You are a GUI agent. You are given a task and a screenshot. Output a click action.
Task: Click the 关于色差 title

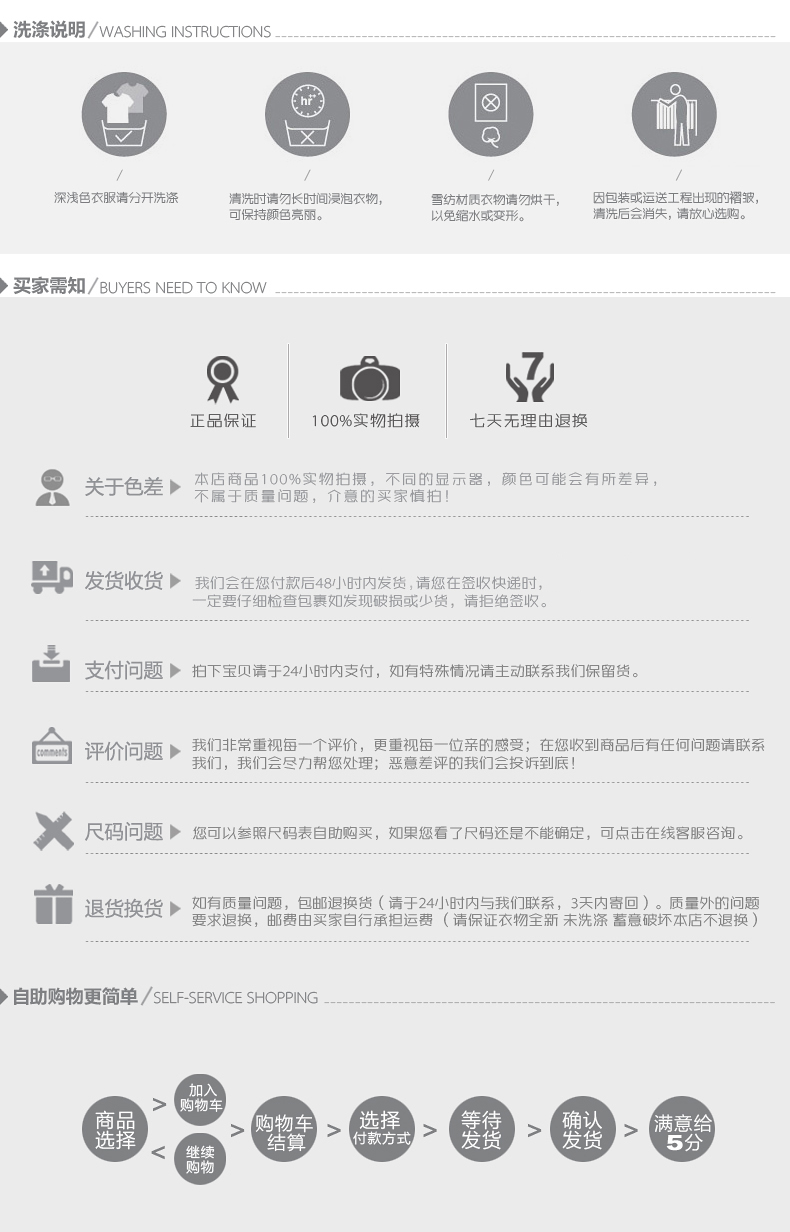123,487
